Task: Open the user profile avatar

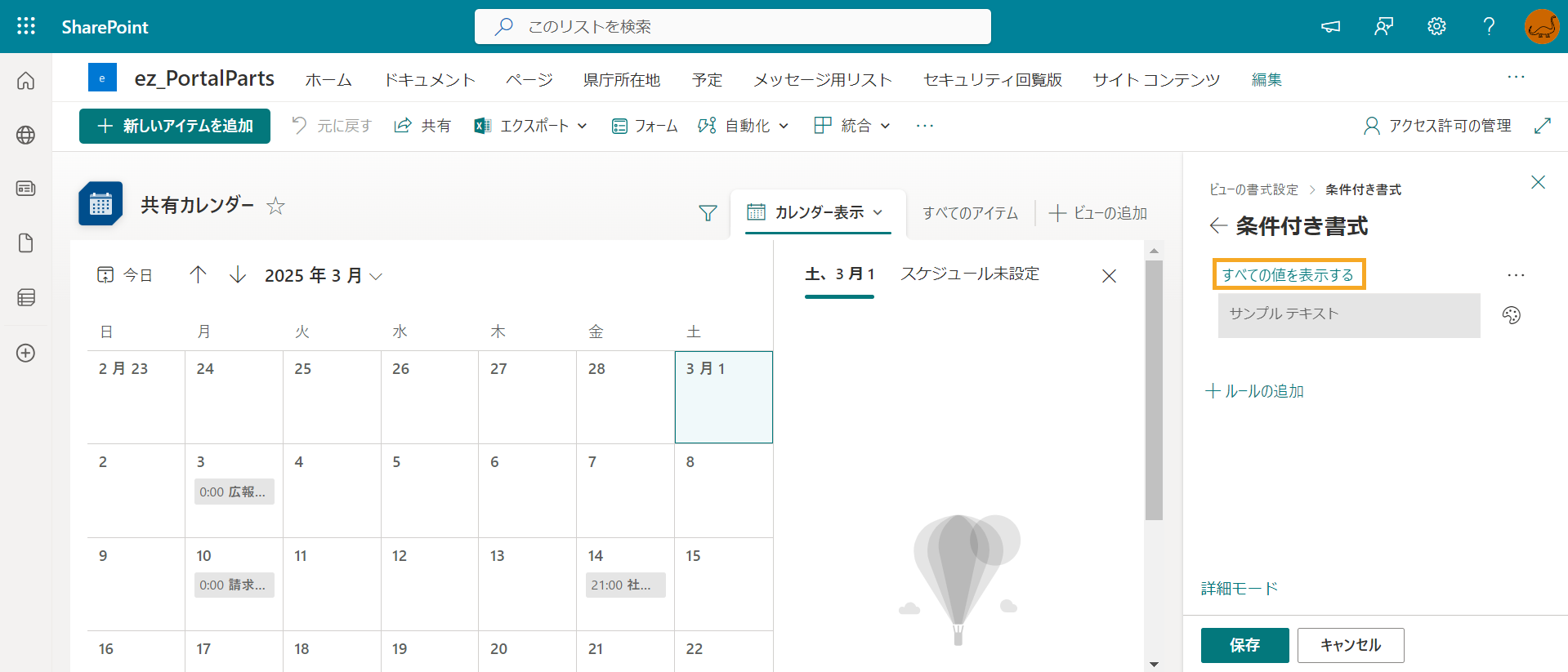Action: tap(1541, 26)
